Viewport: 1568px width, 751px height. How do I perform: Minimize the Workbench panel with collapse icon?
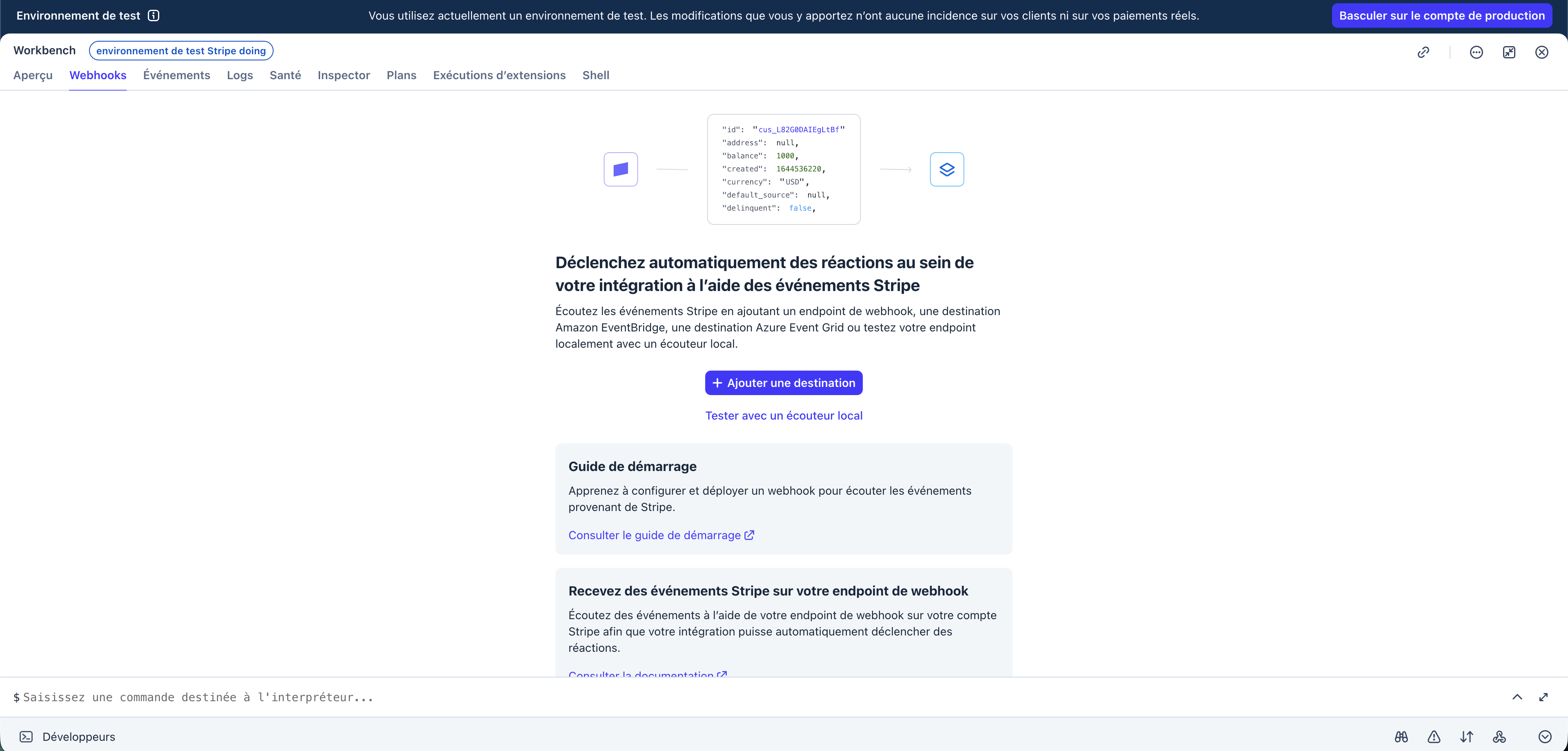coord(1509,52)
